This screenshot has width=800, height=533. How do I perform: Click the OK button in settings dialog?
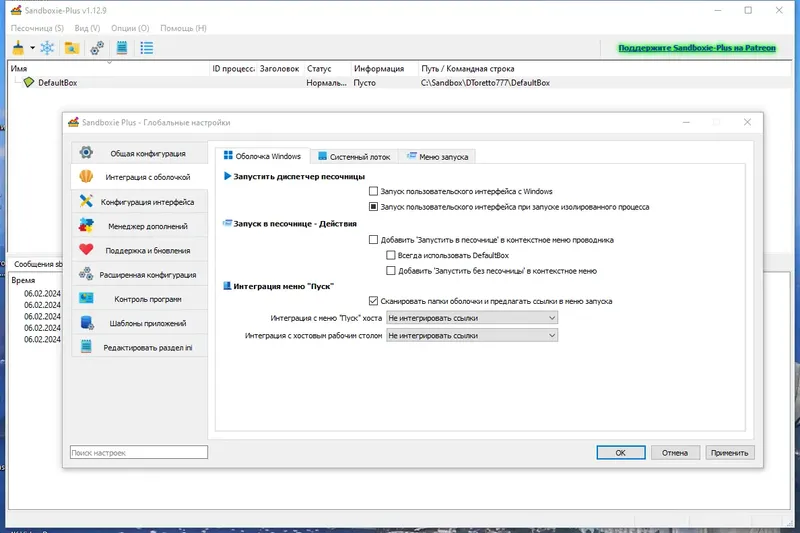(621, 452)
